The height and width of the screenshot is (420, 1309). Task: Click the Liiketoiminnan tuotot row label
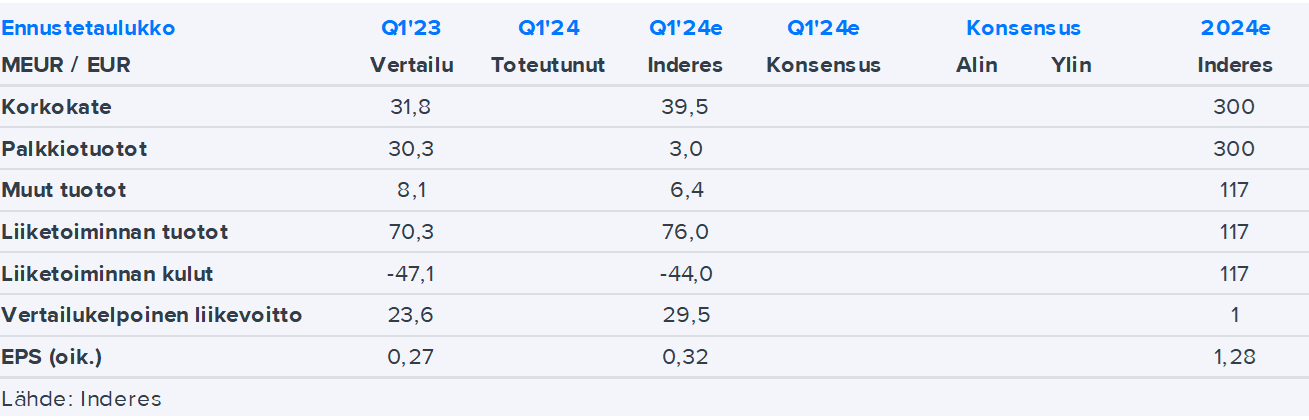coord(115,232)
